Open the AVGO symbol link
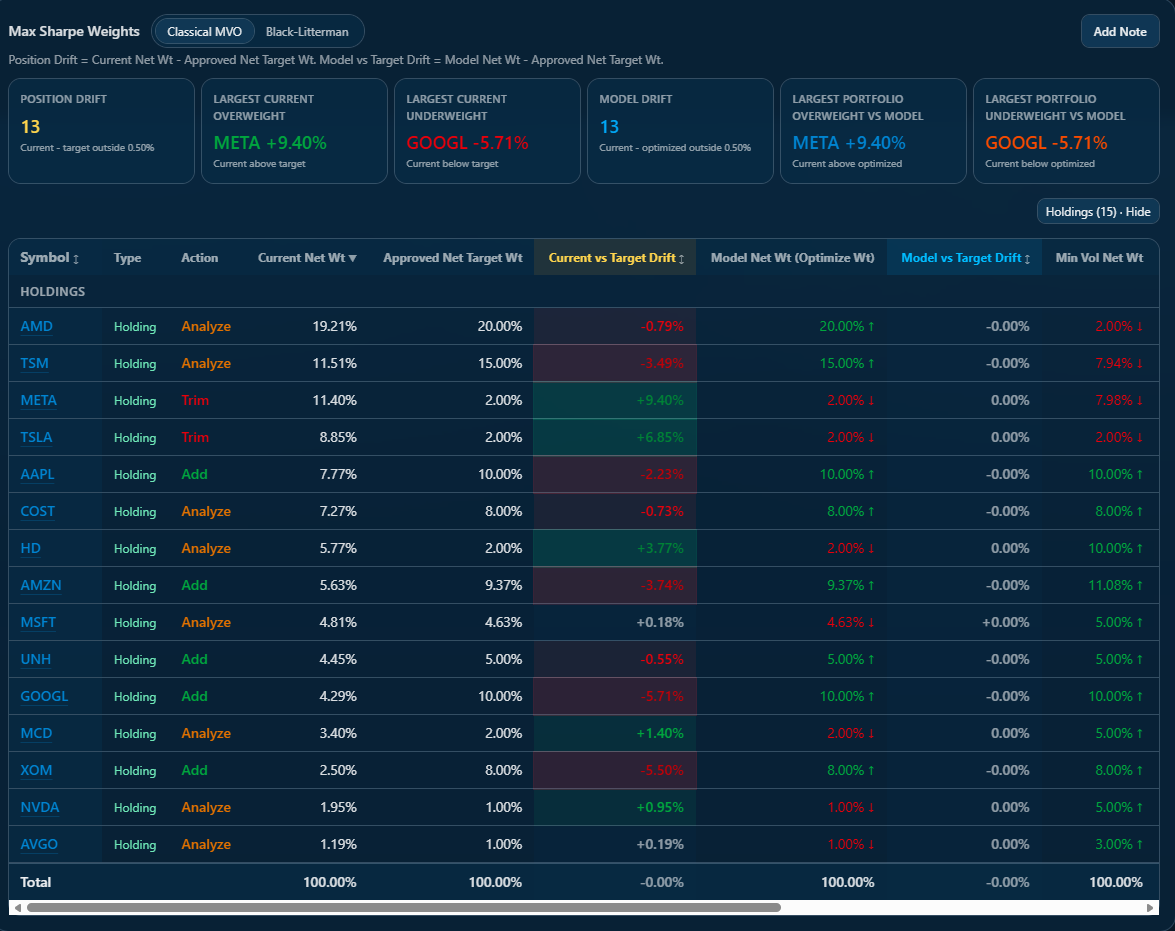The width and height of the screenshot is (1175, 931). click(x=39, y=843)
